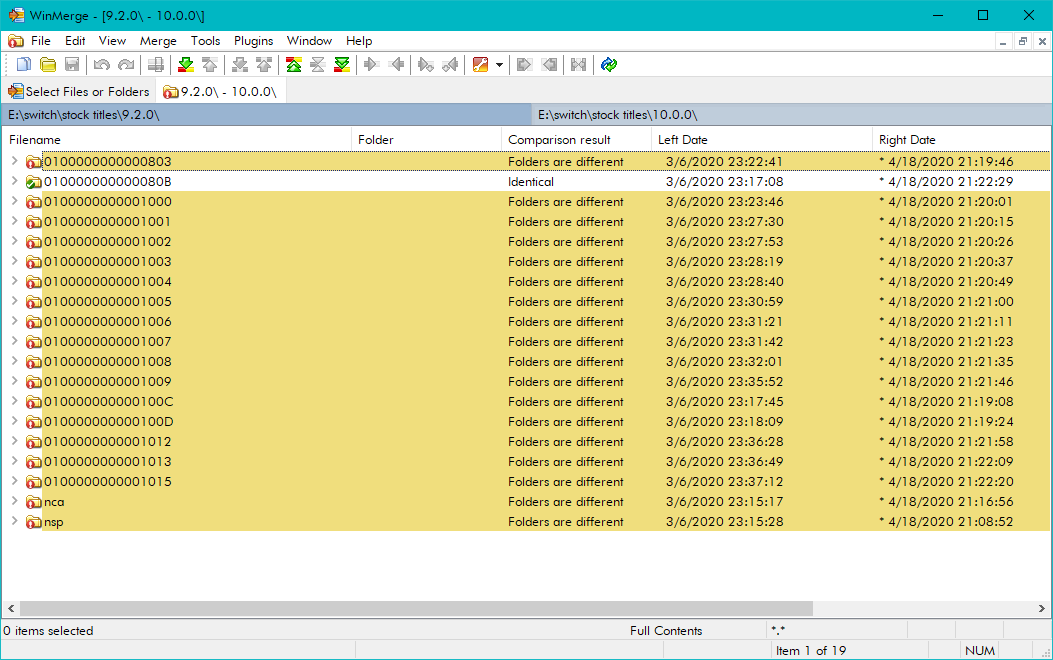
Task: Click the Save floppy disk icon
Action: click(72, 64)
